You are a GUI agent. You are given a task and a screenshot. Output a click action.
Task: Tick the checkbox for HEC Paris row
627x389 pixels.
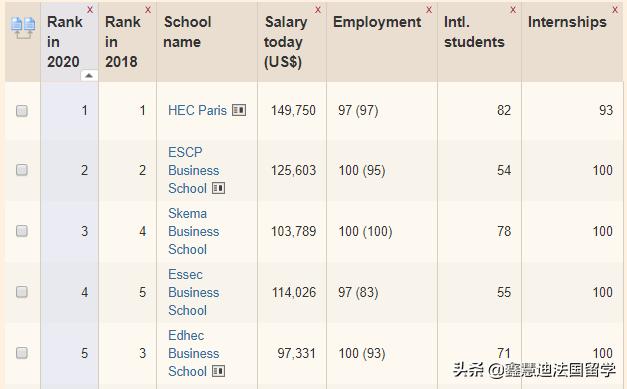pos(22,111)
